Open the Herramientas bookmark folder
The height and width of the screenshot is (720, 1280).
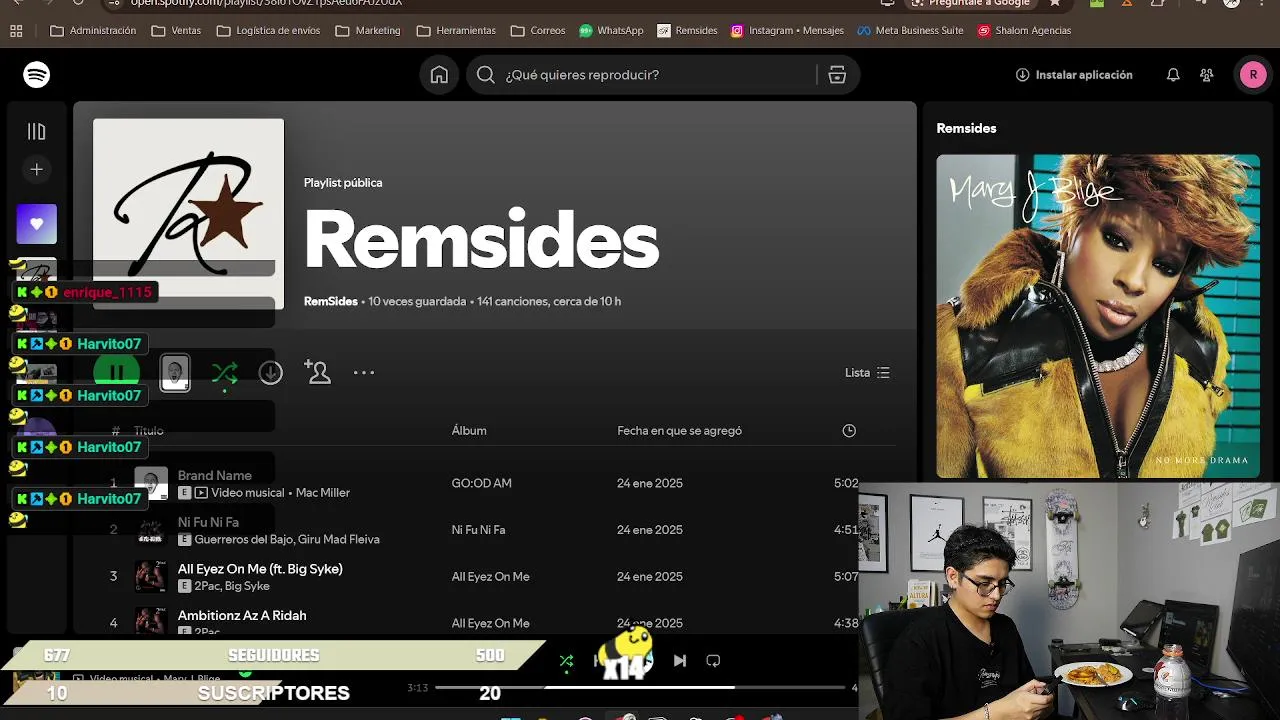(456, 31)
